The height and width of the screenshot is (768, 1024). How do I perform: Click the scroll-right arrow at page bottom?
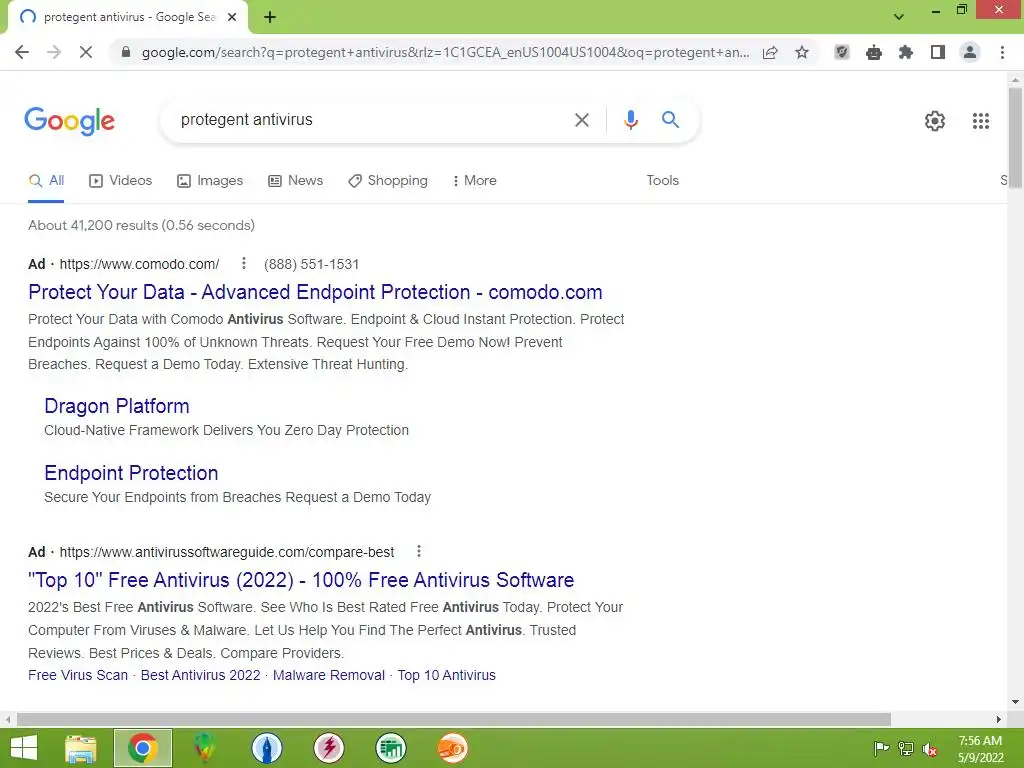tap(999, 719)
